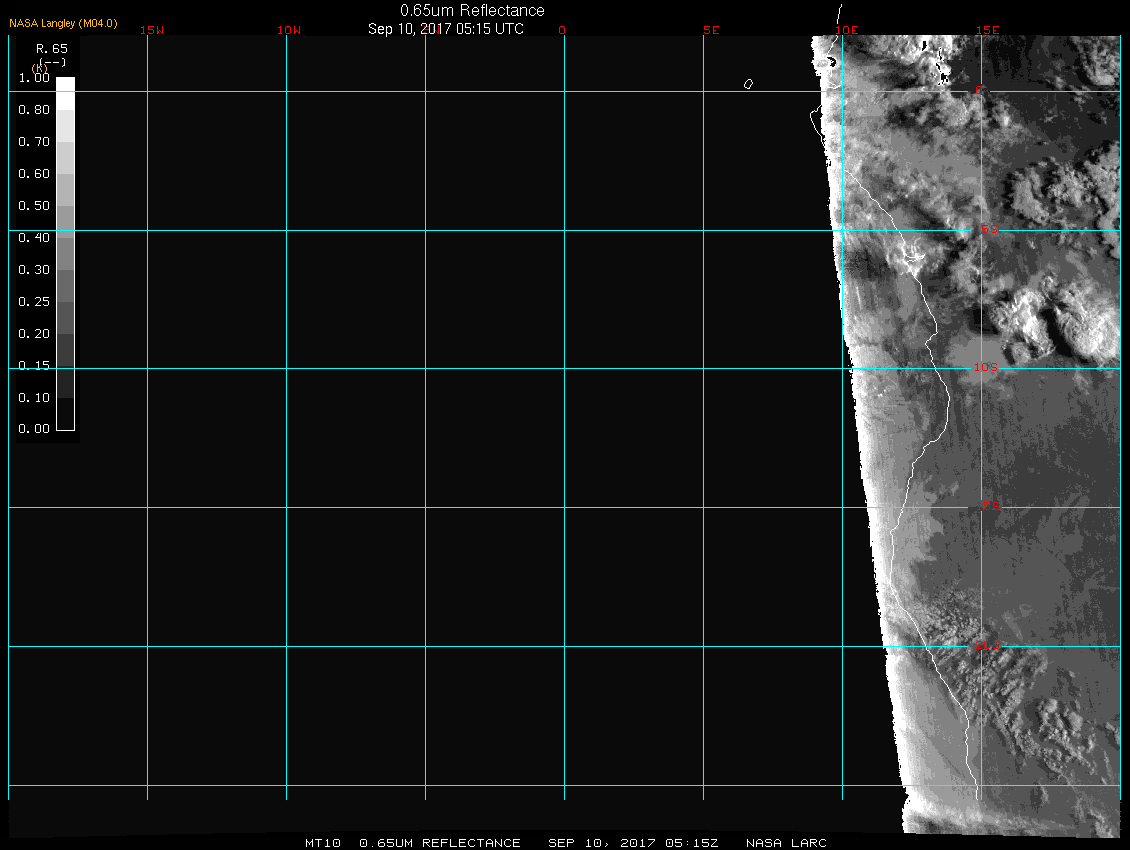Click the 0.65um Reflectance title
Screen dimensions: 1130x850
point(472,11)
